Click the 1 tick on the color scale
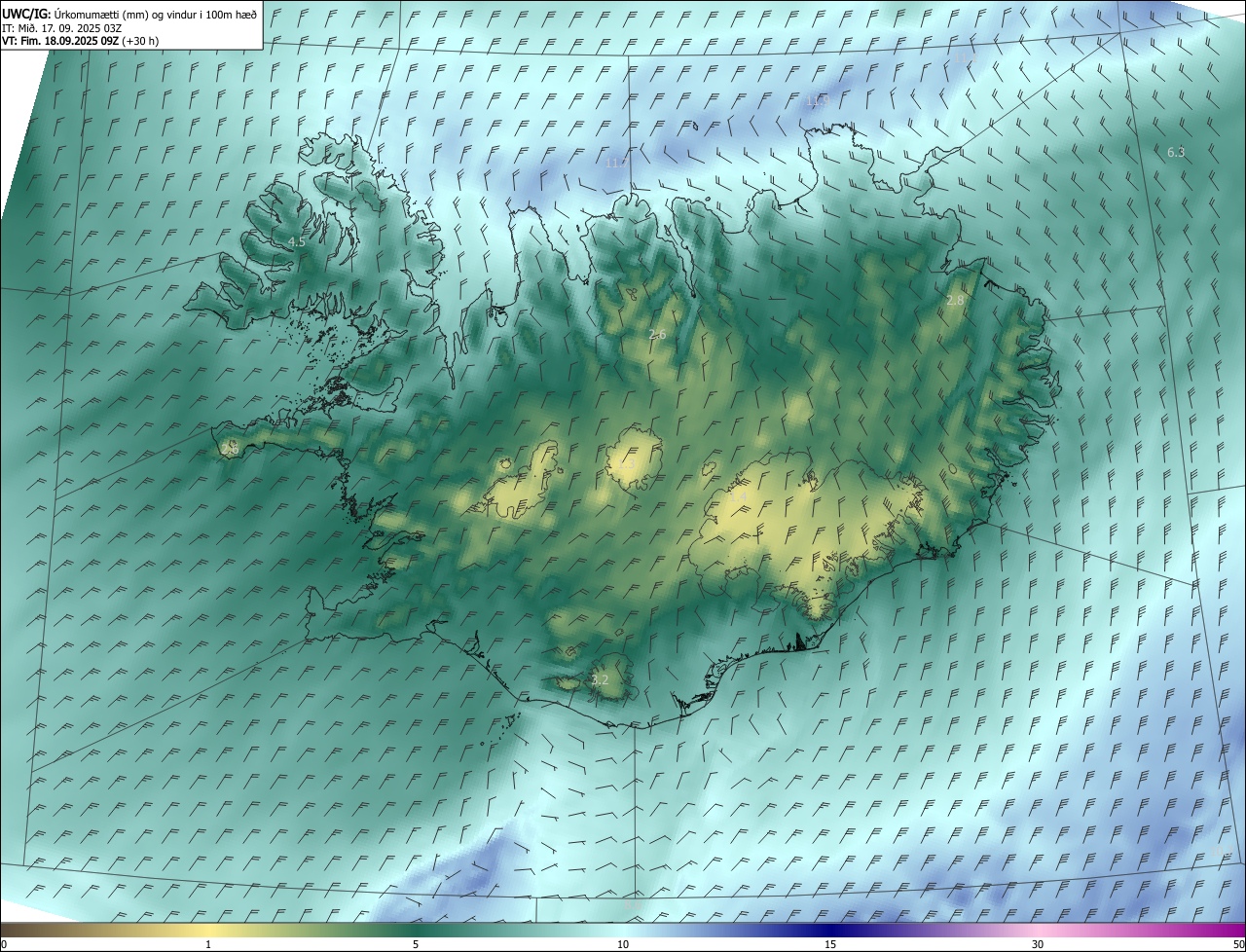Image resolution: width=1246 pixels, height=952 pixels. coord(208,944)
